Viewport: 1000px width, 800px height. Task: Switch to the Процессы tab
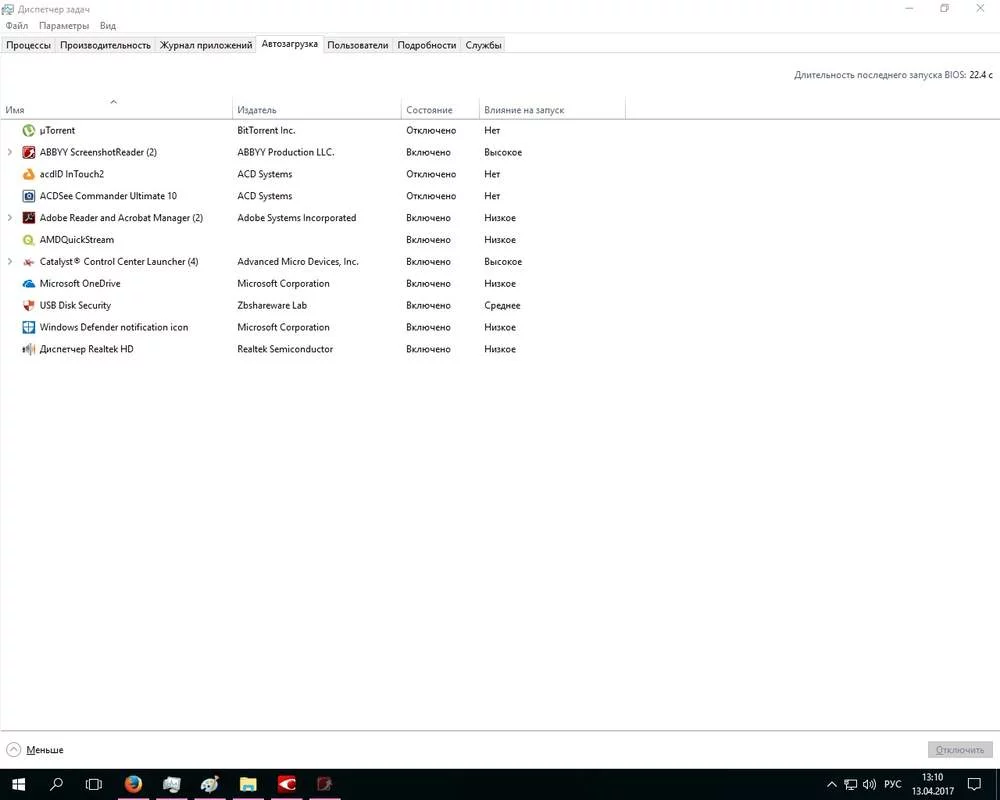pyautogui.click(x=28, y=45)
